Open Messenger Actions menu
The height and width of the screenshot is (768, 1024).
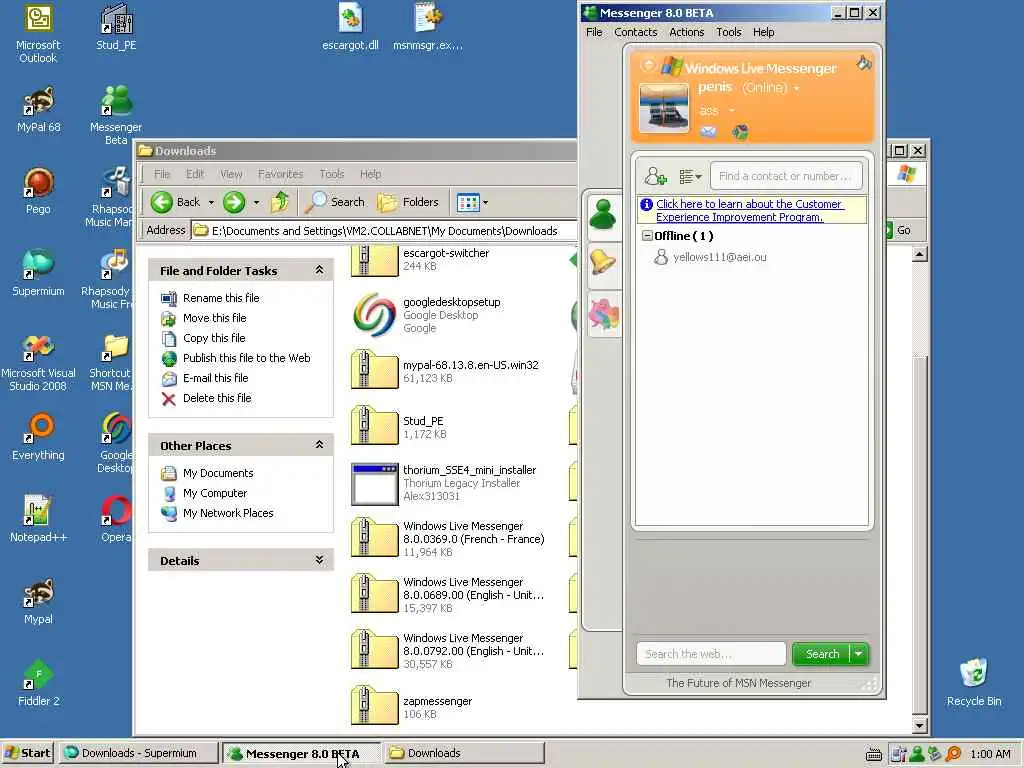[686, 32]
